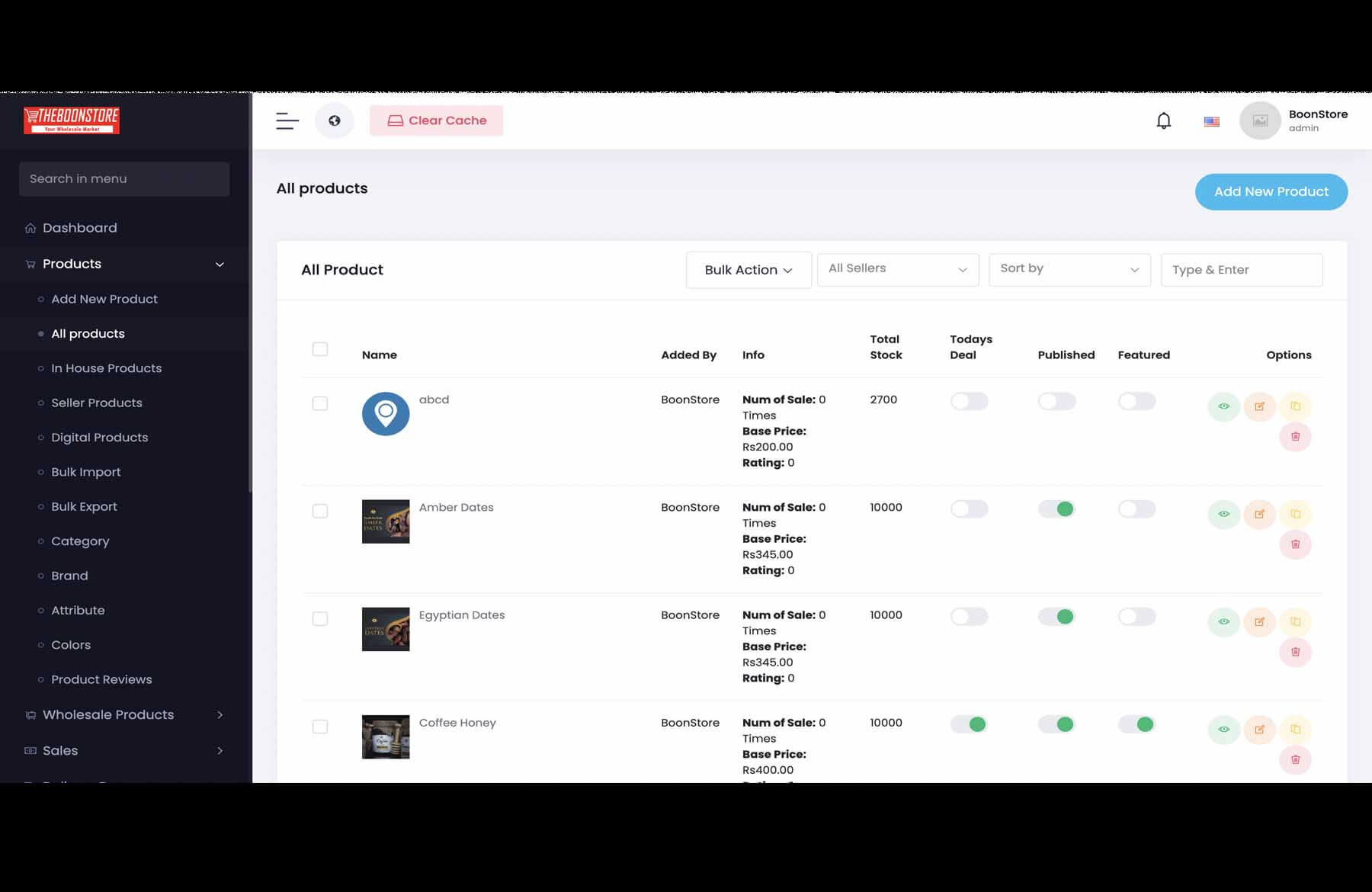Open In House Products menu item
The height and width of the screenshot is (892, 1372).
coord(106,368)
